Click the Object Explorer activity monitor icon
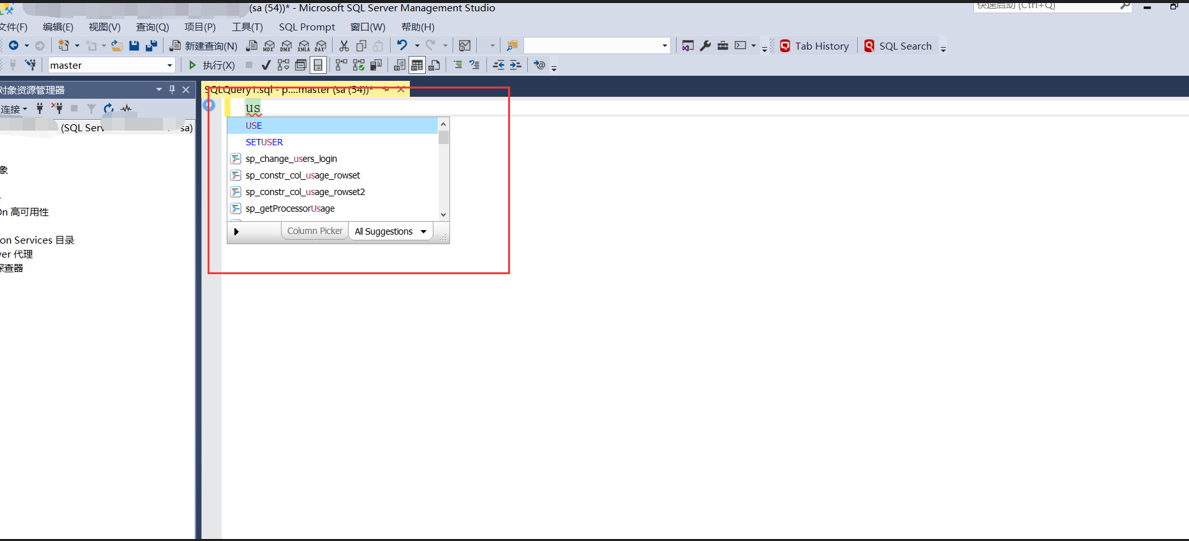The height and width of the screenshot is (541, 1189). click(x=125, y=109)
